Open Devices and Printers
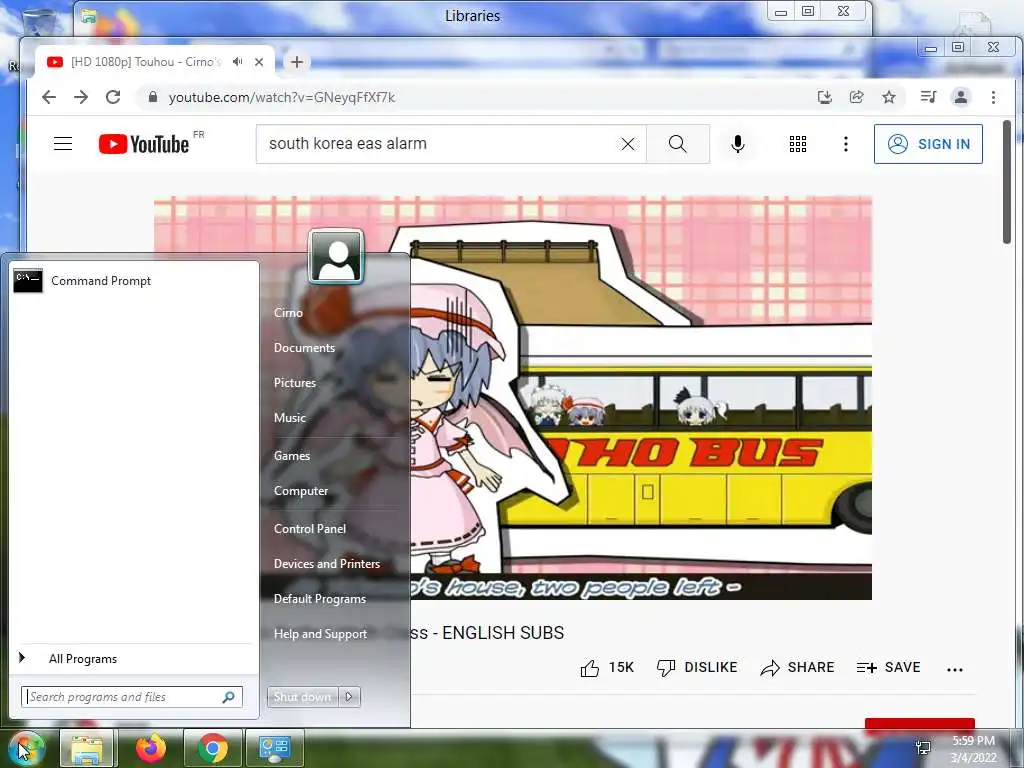Image resolution: width=1024 pixels, height=768 pixels. pos(327,564)
